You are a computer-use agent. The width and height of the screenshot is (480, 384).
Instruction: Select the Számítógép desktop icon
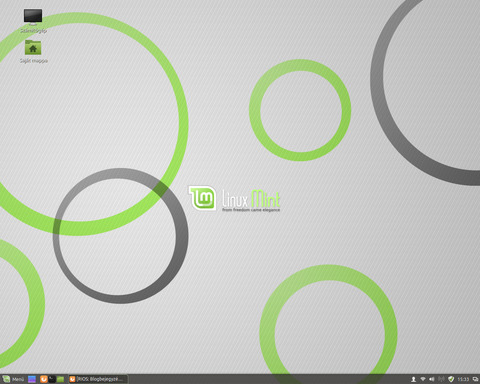tap(33, 16)
